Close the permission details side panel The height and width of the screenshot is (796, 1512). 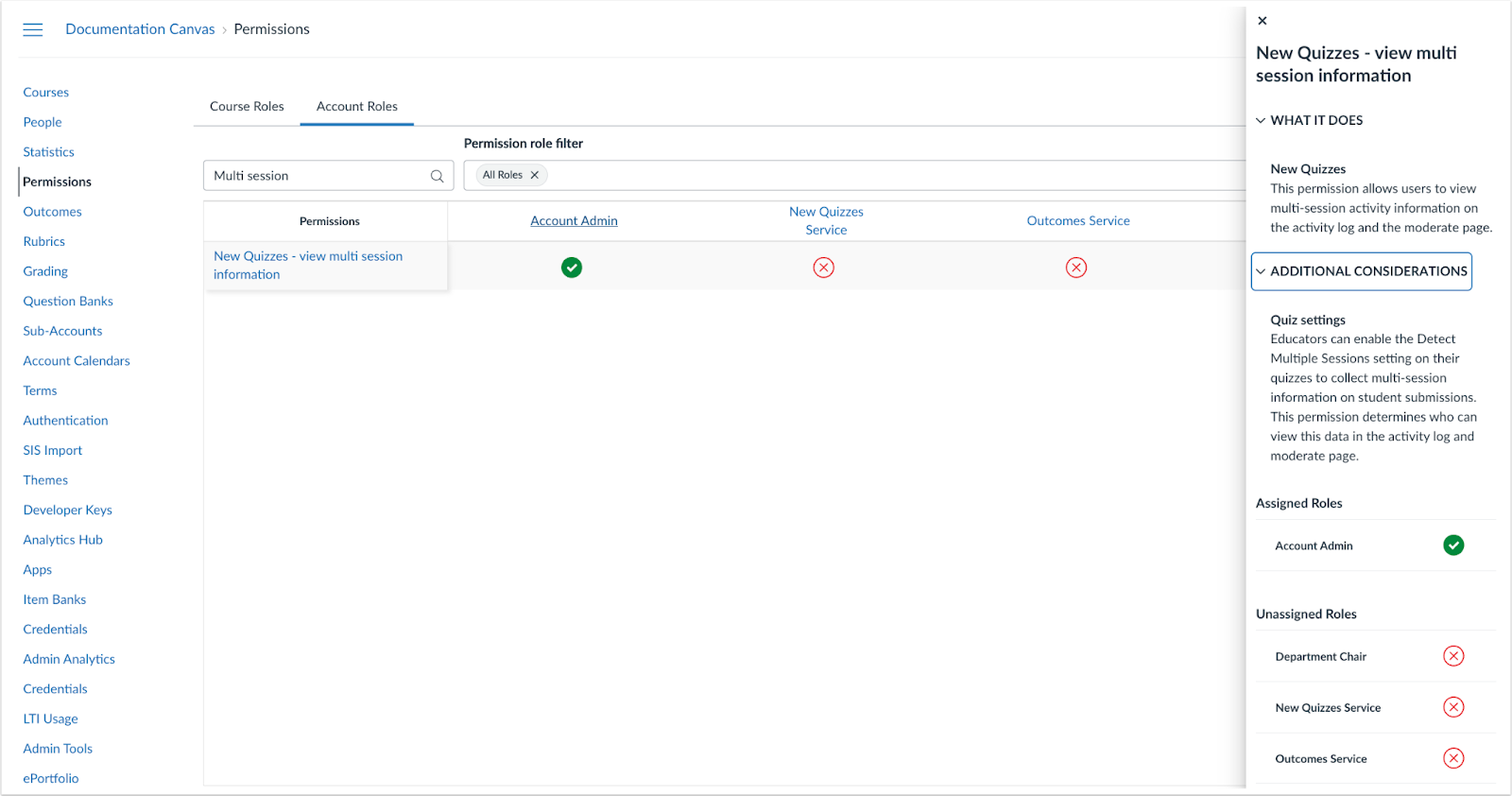[1263, 21]
